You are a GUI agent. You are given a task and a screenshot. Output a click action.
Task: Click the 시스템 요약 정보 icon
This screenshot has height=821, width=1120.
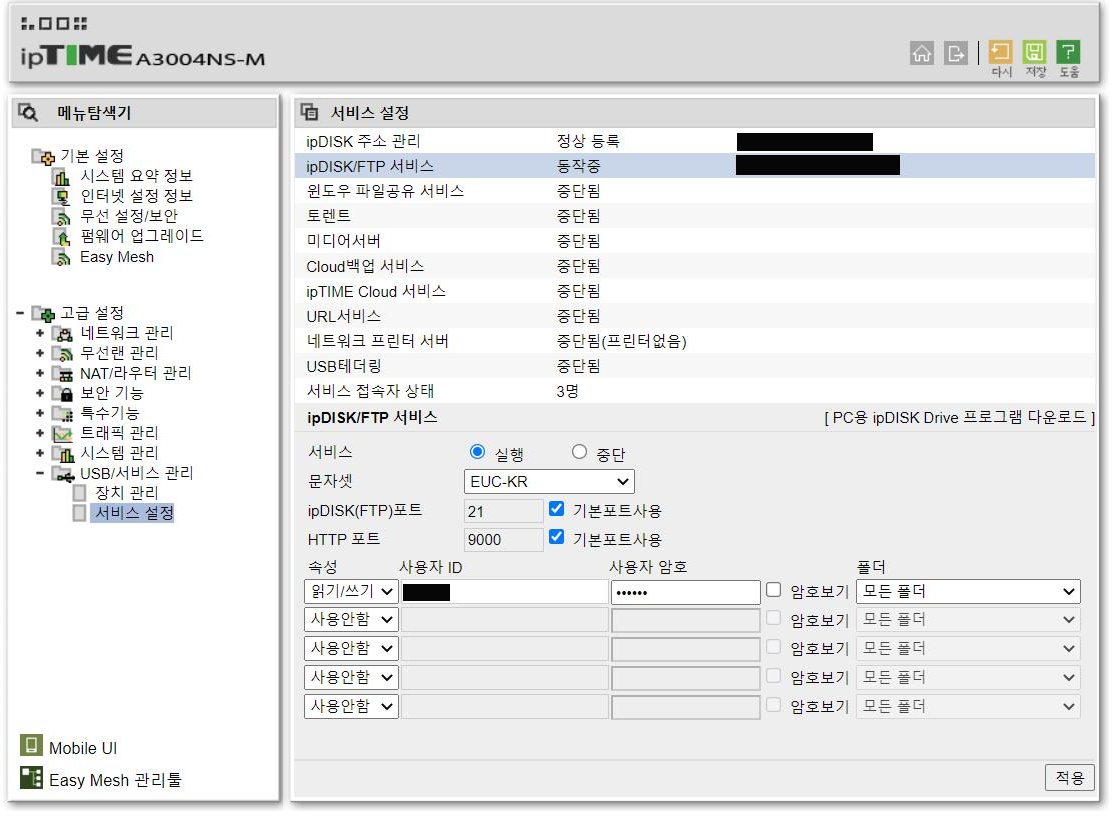click(x=62, y=176)
